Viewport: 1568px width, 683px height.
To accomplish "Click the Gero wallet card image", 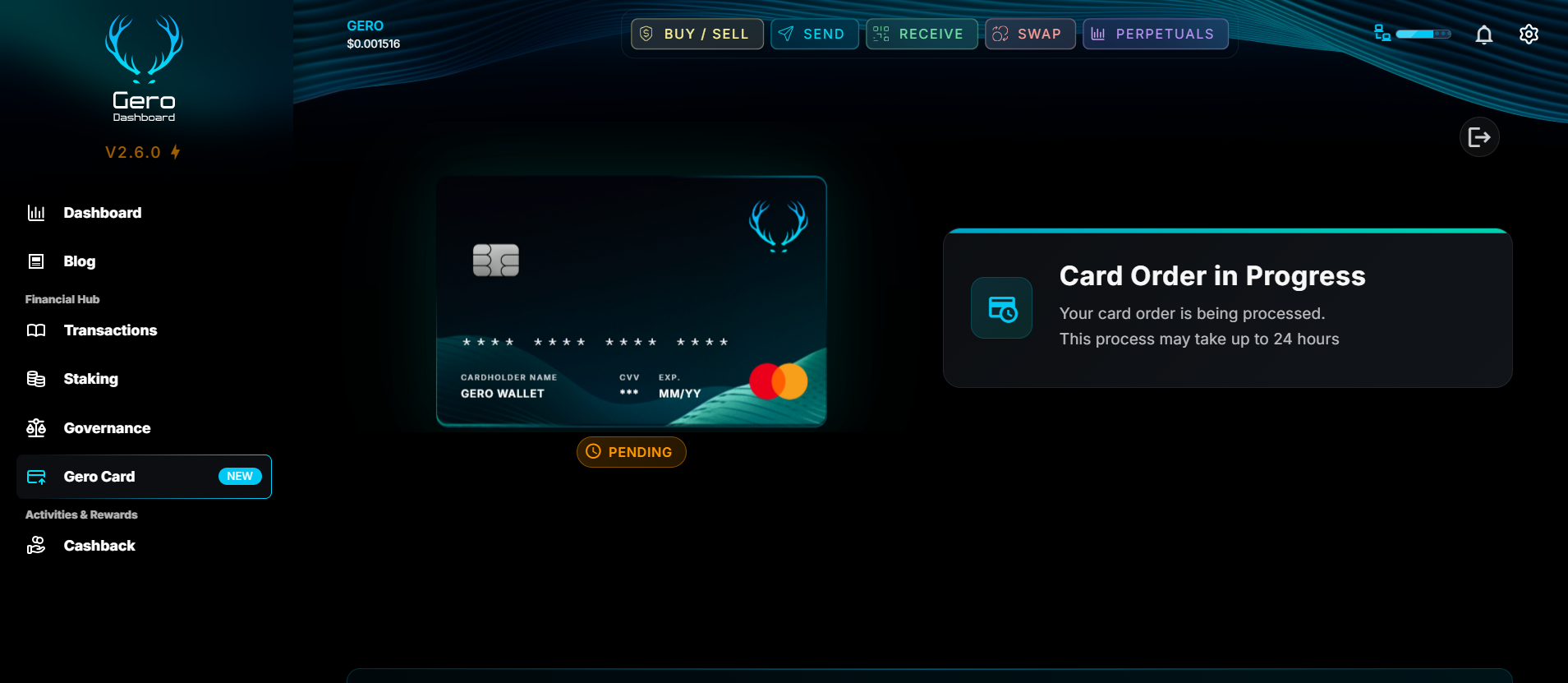I will (631, 302).
